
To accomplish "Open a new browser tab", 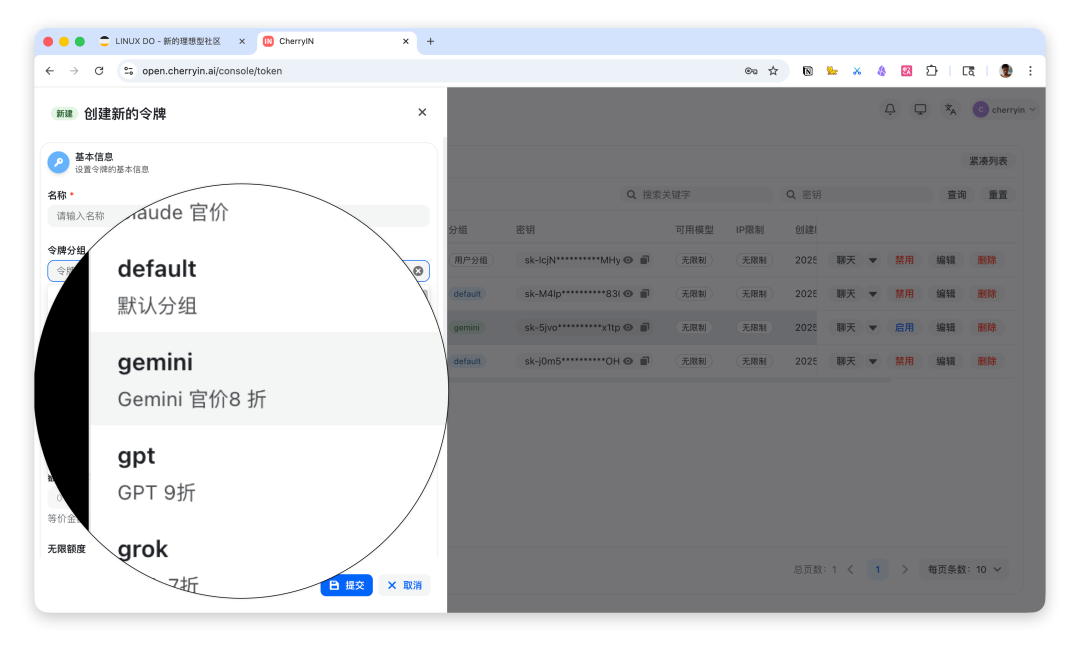I will pos(430,41).
